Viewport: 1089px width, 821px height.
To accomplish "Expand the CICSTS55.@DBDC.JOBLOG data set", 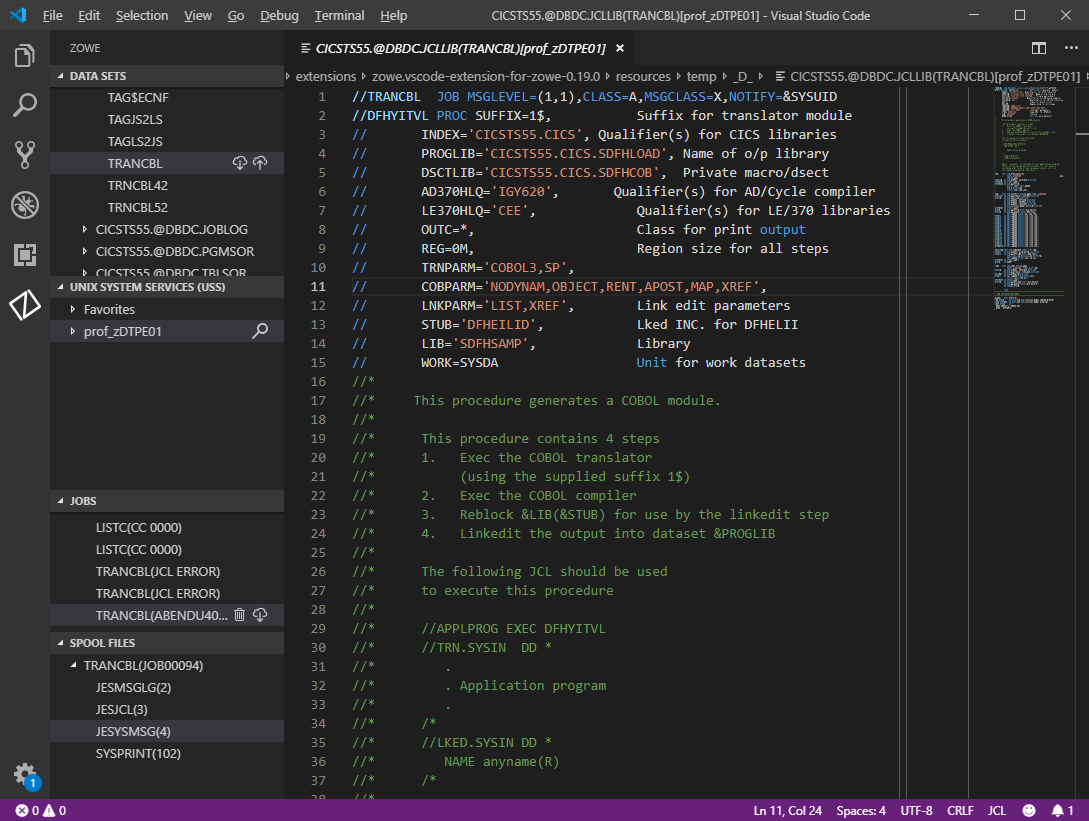I will (x=86, y=230).
